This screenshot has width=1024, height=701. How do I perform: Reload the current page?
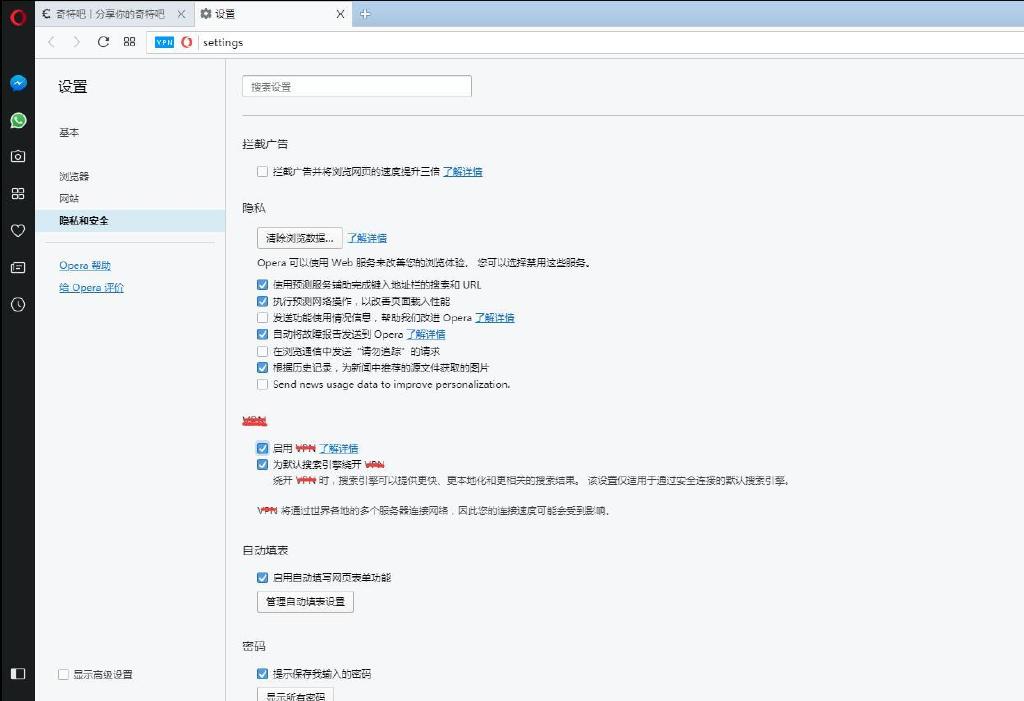[x=103, y=42]
